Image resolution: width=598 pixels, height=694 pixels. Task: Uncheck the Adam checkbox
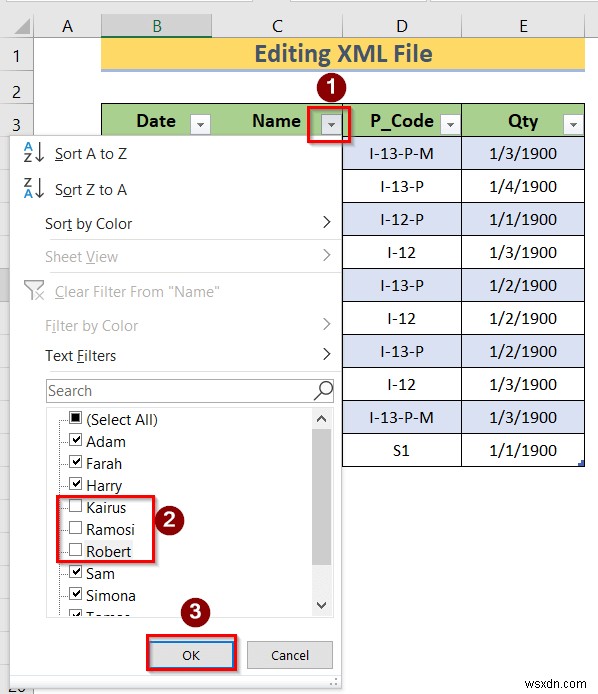(x=76, y=440)
